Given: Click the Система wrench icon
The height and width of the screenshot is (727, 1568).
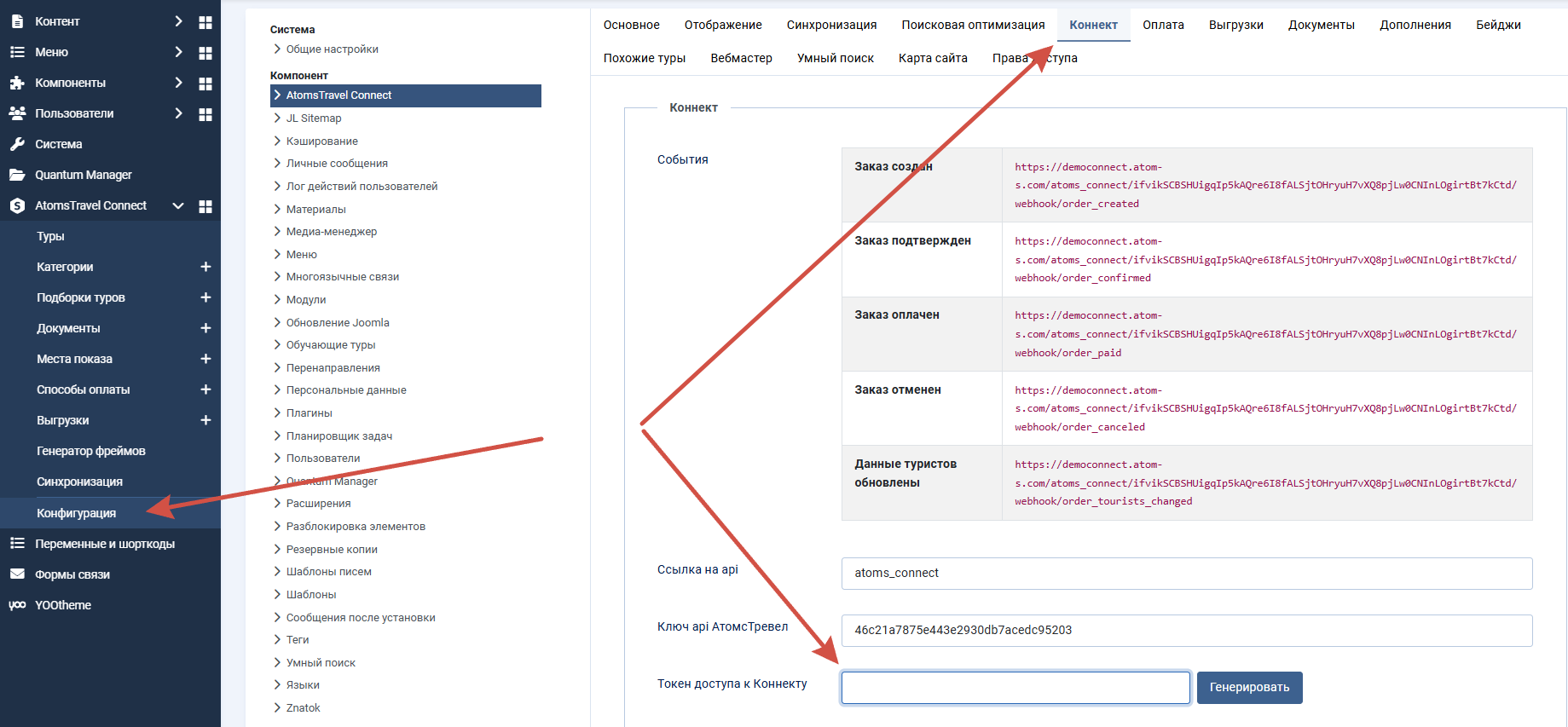Looking at the screenshot, I should [x=17, y=144].
